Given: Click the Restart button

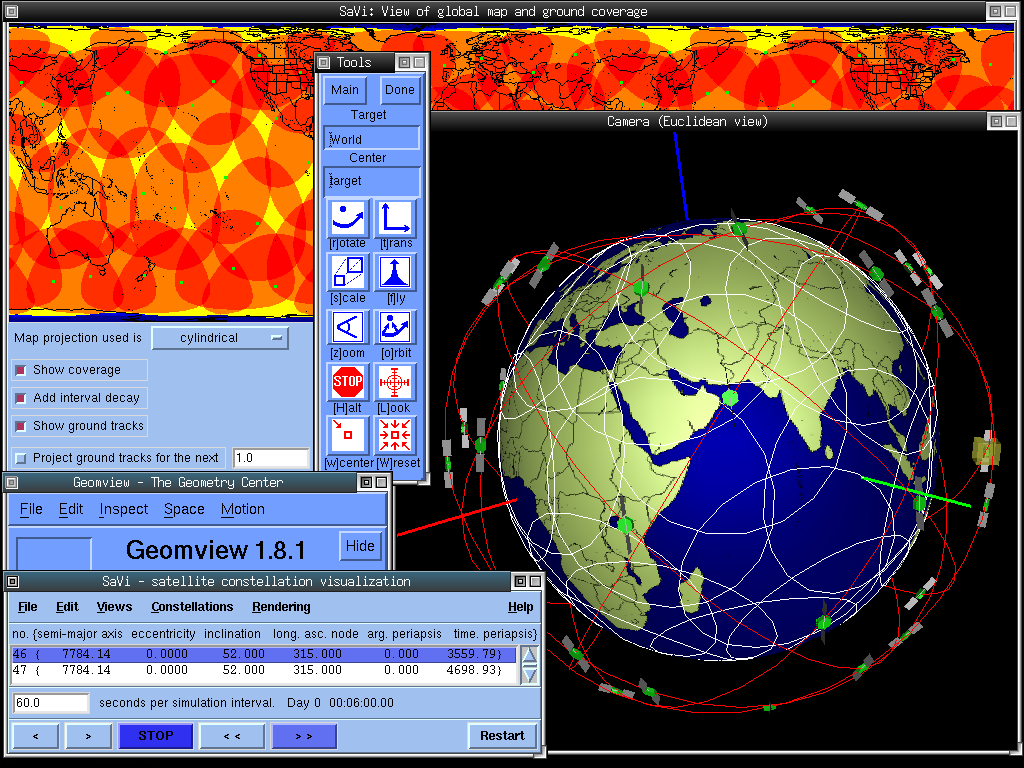Looking at the screenshot, I should (x=502, y=736).
